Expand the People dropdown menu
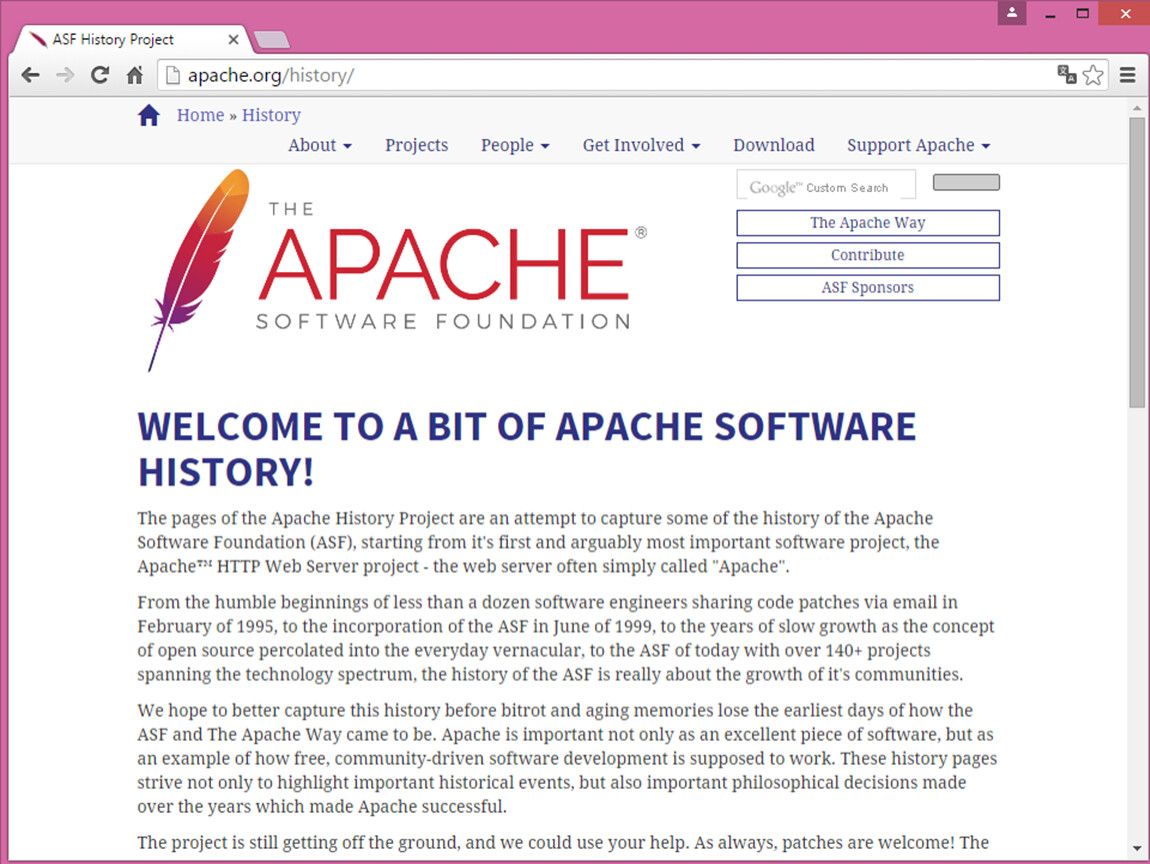 515,145
